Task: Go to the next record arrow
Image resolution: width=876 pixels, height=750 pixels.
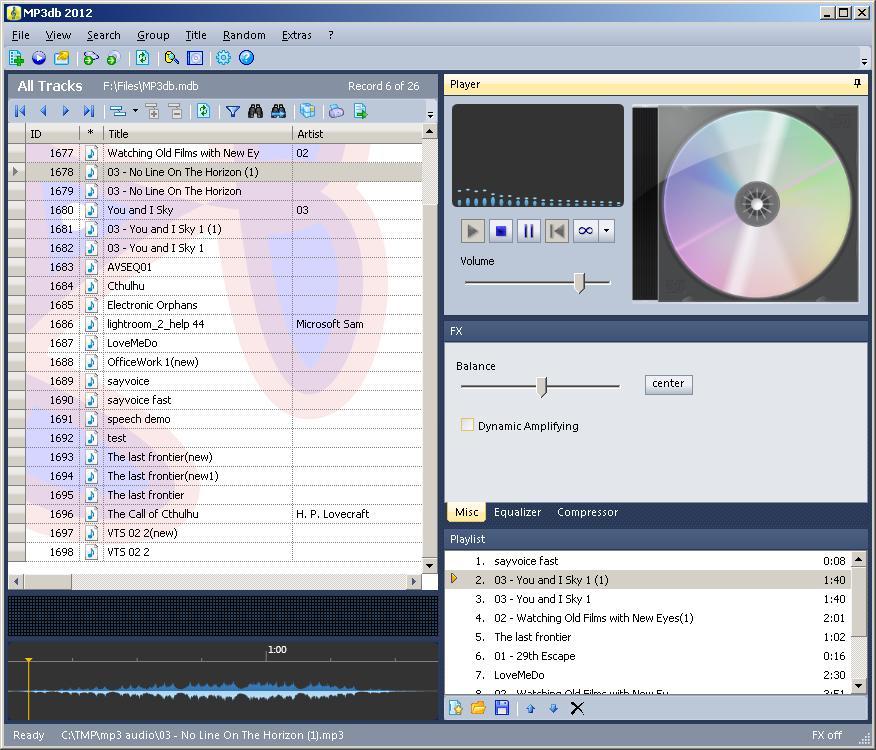Action: click(x=65, y=111)
